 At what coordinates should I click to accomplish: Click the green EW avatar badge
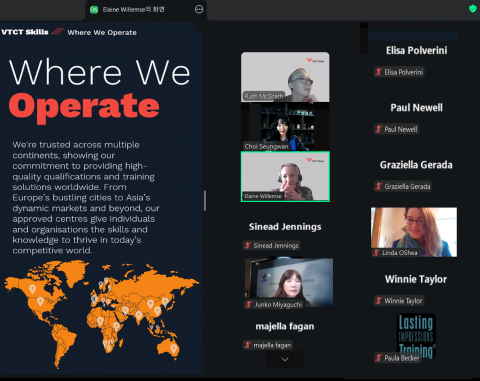[94, 10]
